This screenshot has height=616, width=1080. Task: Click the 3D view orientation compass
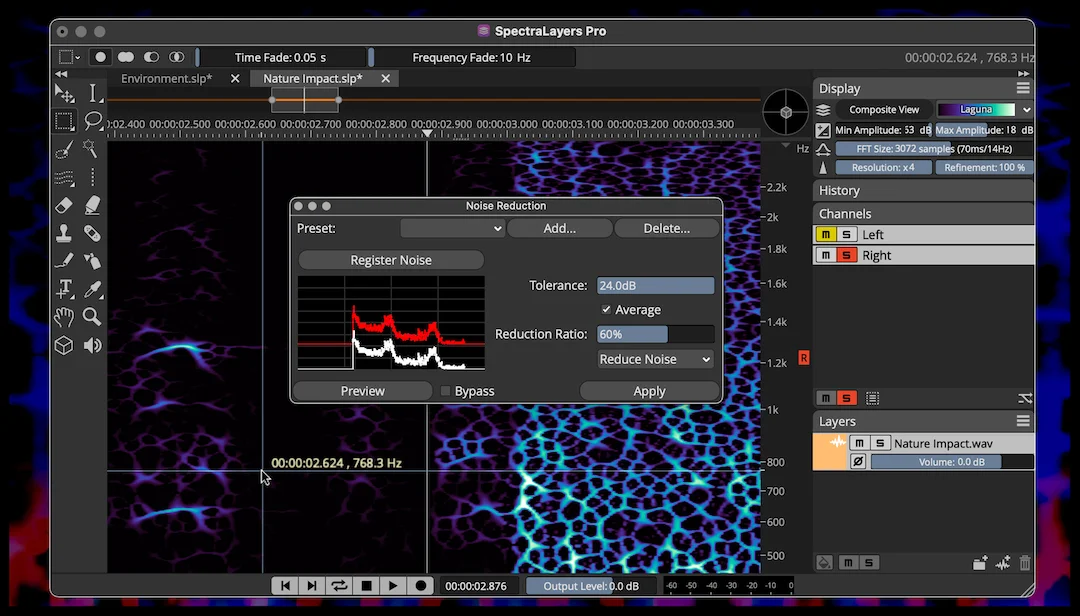[x=786, y=112]
